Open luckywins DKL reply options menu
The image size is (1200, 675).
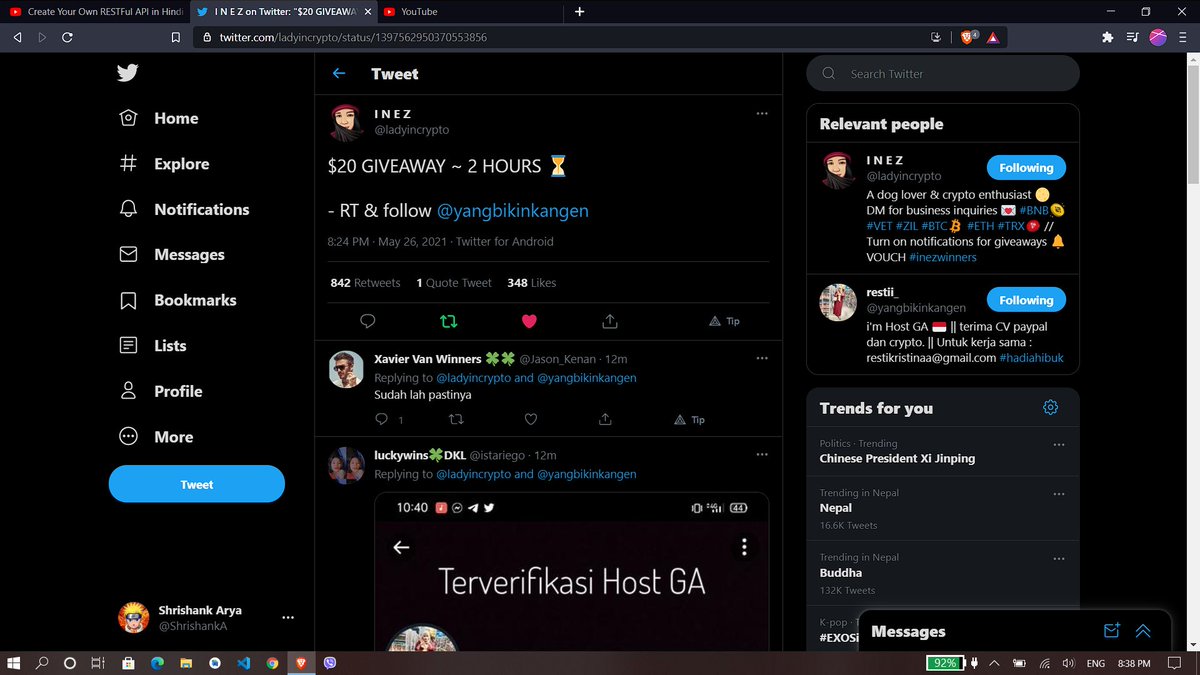(762, 455)
